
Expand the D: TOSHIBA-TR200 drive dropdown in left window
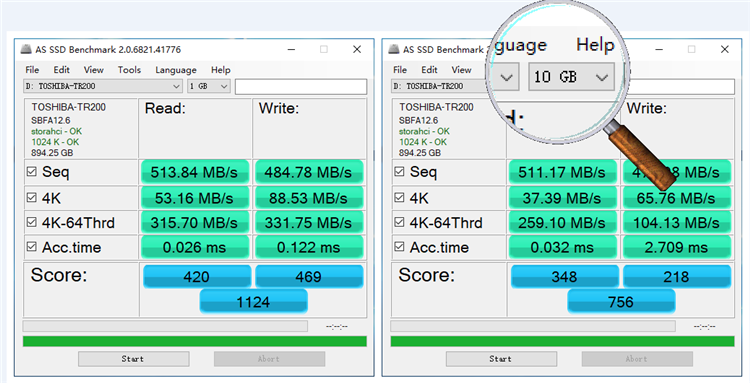coord(102,87)
